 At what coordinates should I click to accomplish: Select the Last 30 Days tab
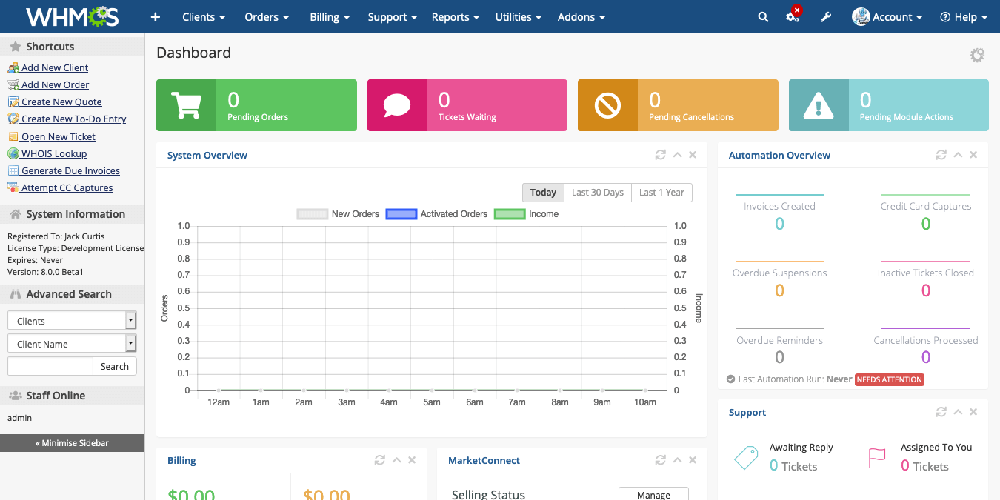(598, 193)
